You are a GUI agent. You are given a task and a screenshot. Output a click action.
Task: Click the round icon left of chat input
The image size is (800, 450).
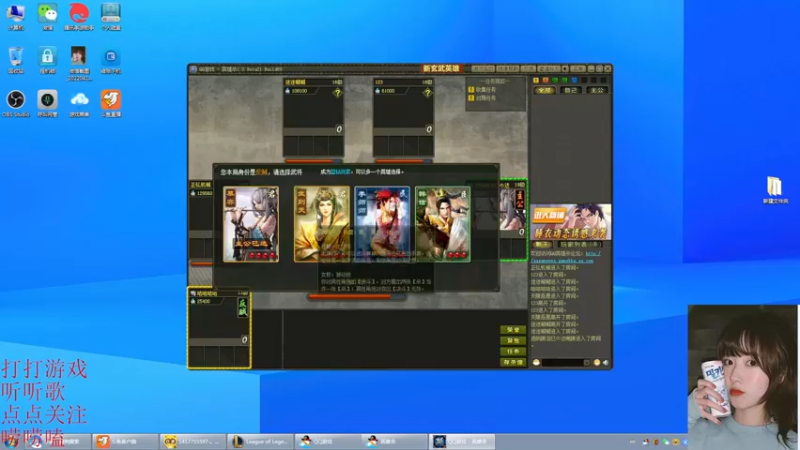(x=536, y=362)
